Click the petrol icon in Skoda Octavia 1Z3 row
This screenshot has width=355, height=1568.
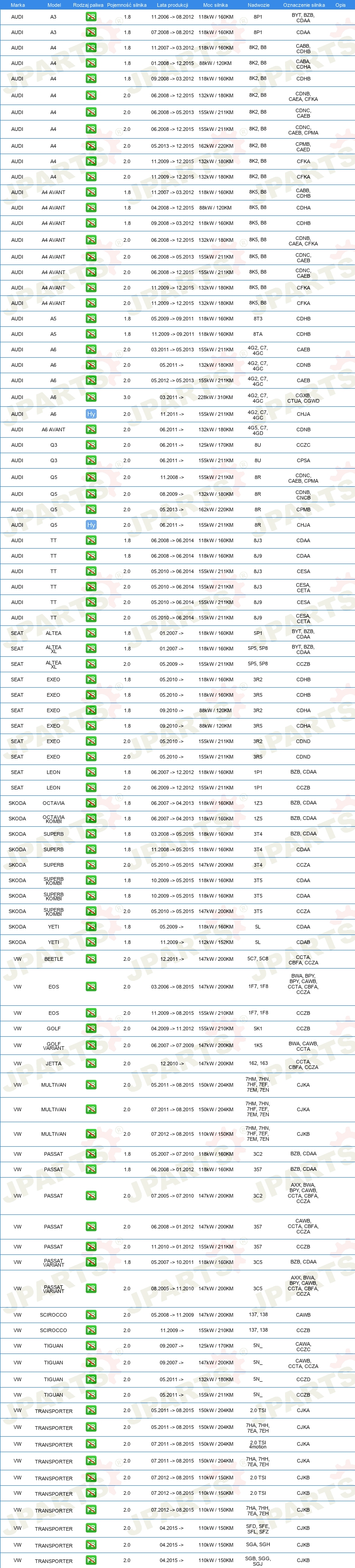tap(91, 804)
